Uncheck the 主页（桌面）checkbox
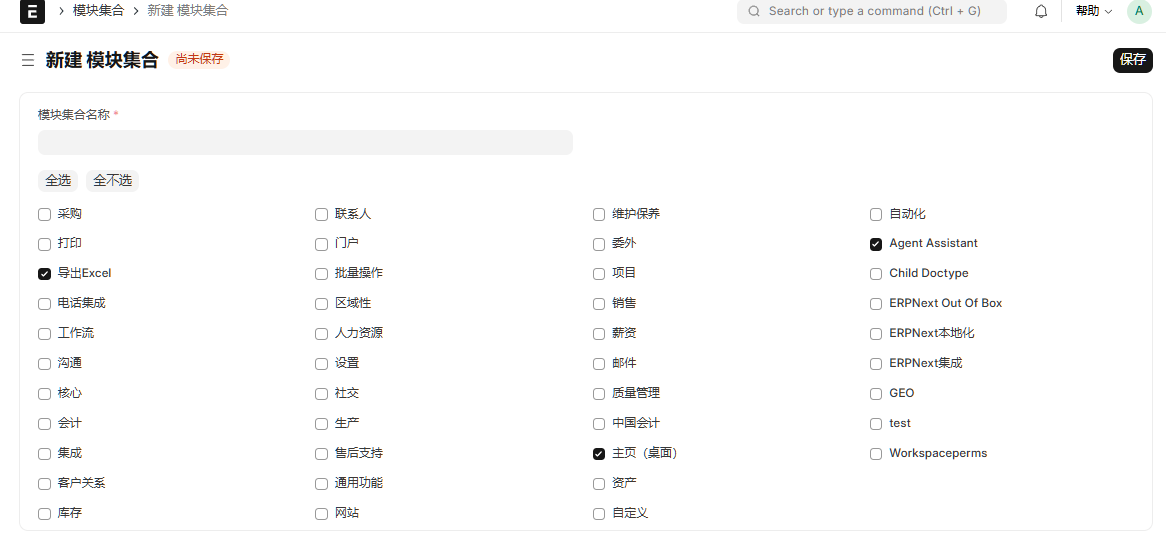 click(x=599, y=454)
